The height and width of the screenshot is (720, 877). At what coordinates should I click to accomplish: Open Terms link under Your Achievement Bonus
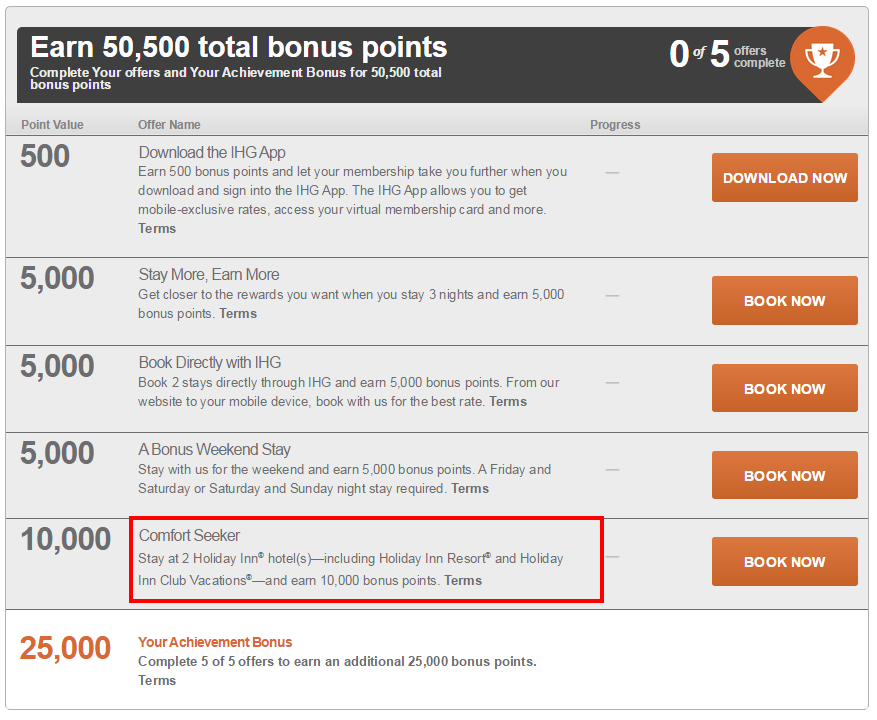(x=157, y=680)
